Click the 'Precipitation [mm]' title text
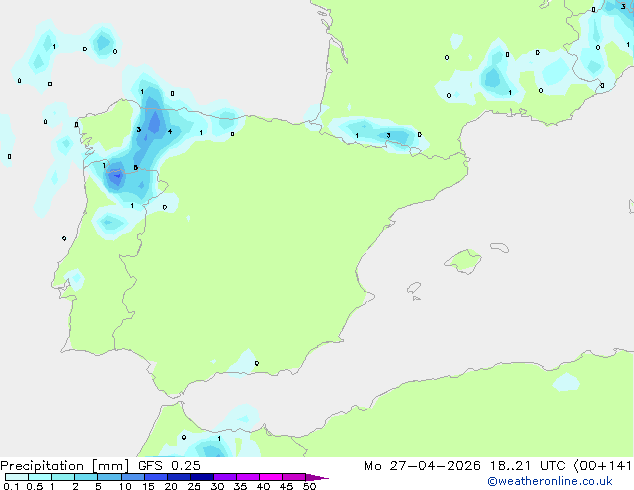This screenshot has width=634, height=490. coord(64,466)
